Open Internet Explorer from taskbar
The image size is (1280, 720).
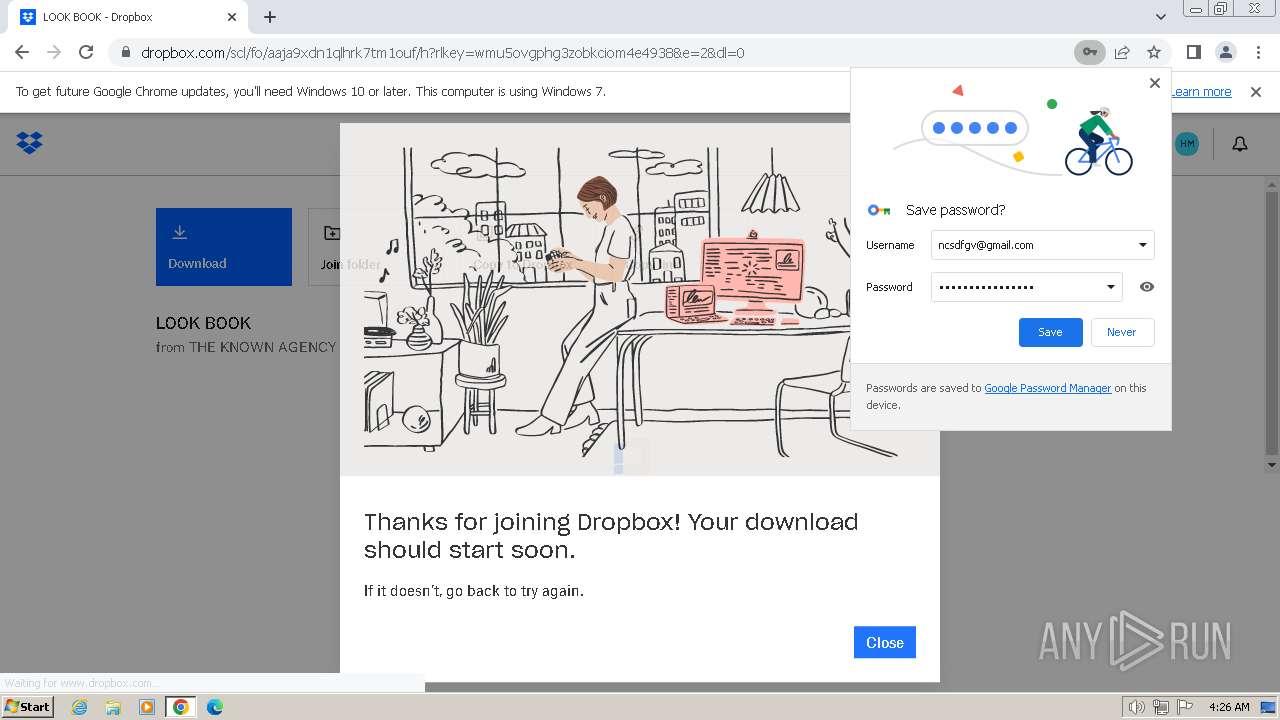pos(79,707)
